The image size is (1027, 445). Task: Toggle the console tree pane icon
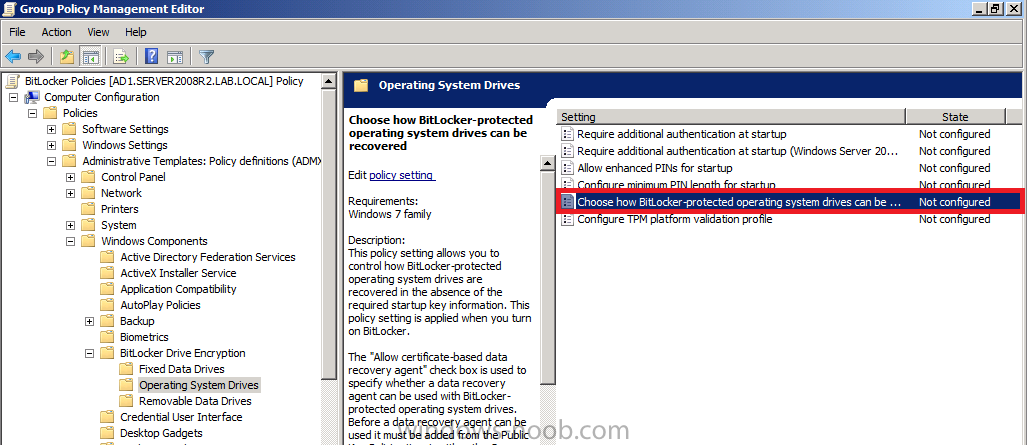[90, 57]
